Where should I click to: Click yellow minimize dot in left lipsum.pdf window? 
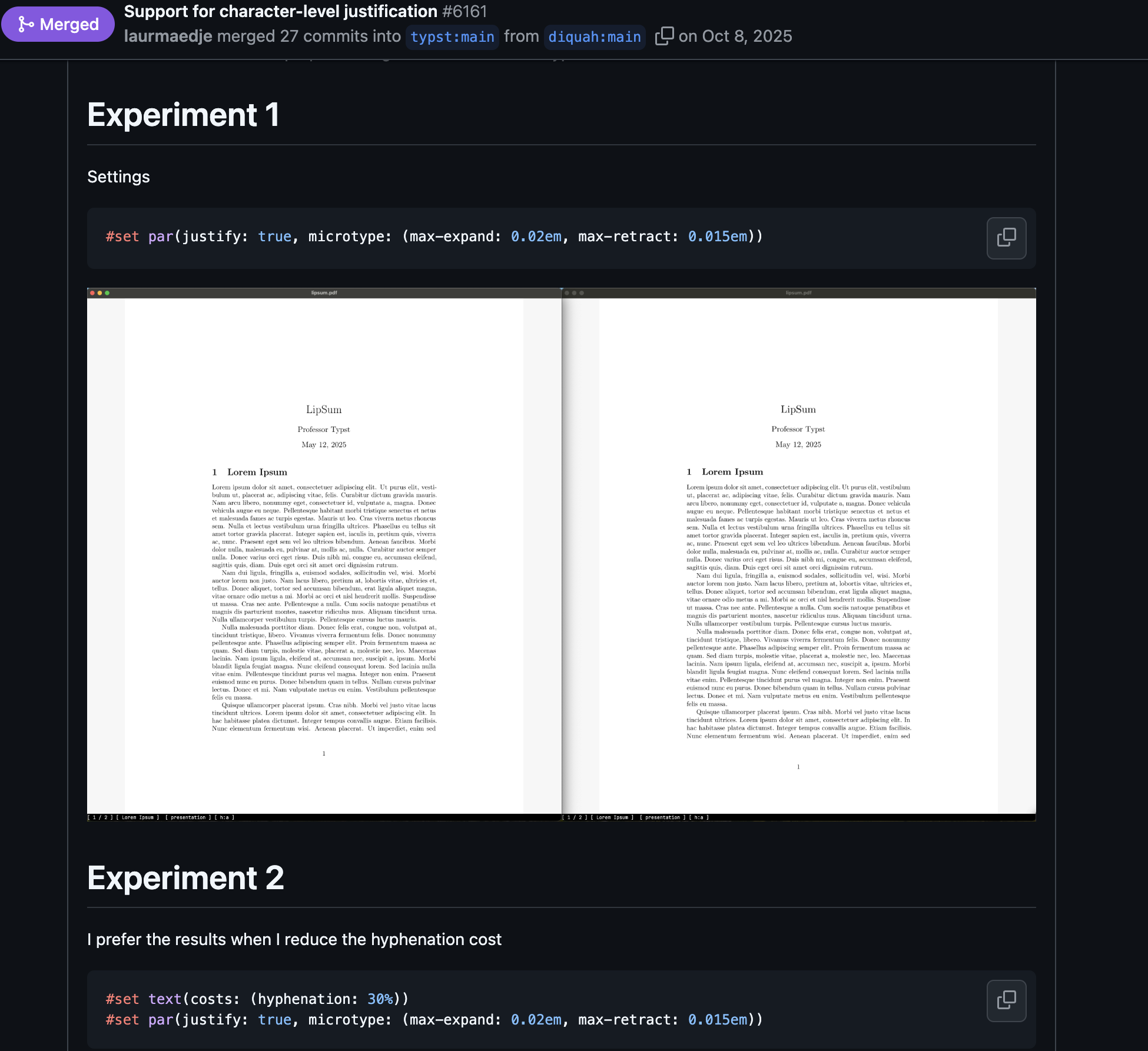point(99,292)
